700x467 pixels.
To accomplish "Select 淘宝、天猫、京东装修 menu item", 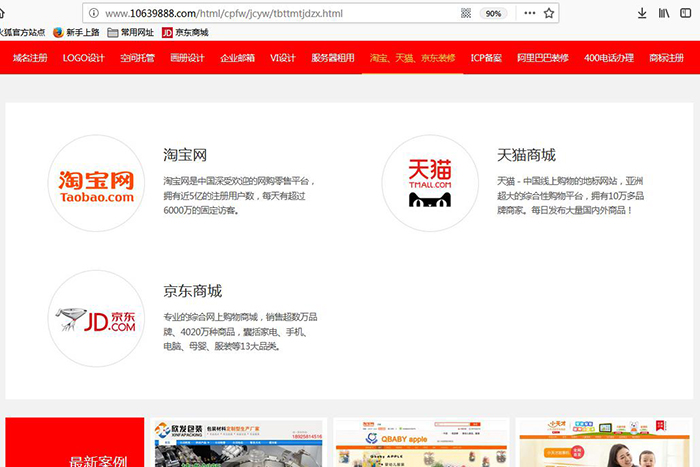I will (x=412, y=58).
